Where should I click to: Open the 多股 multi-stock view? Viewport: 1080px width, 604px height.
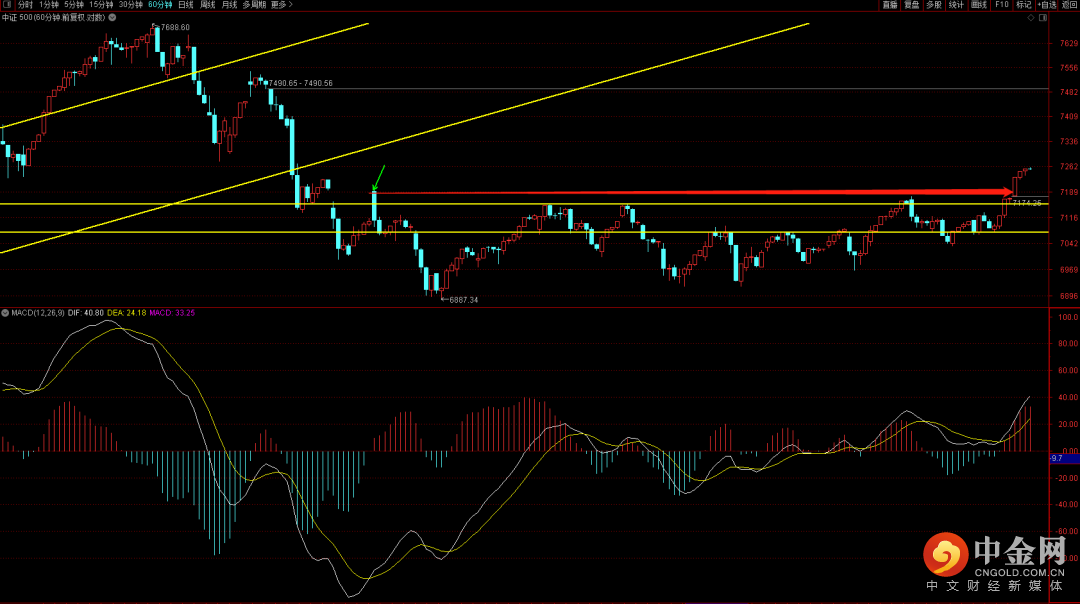[933, 5]
